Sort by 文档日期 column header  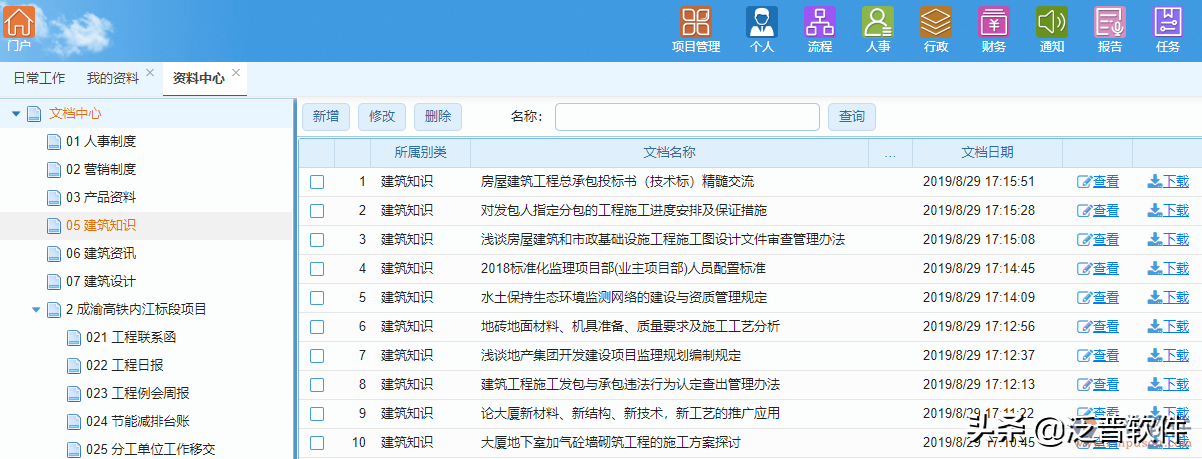click(987, 153)
